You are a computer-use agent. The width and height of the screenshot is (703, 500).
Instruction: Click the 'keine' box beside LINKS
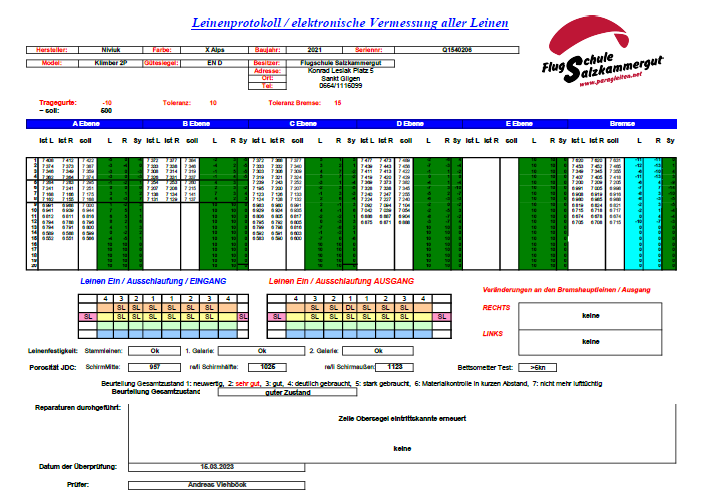point(590,342)
